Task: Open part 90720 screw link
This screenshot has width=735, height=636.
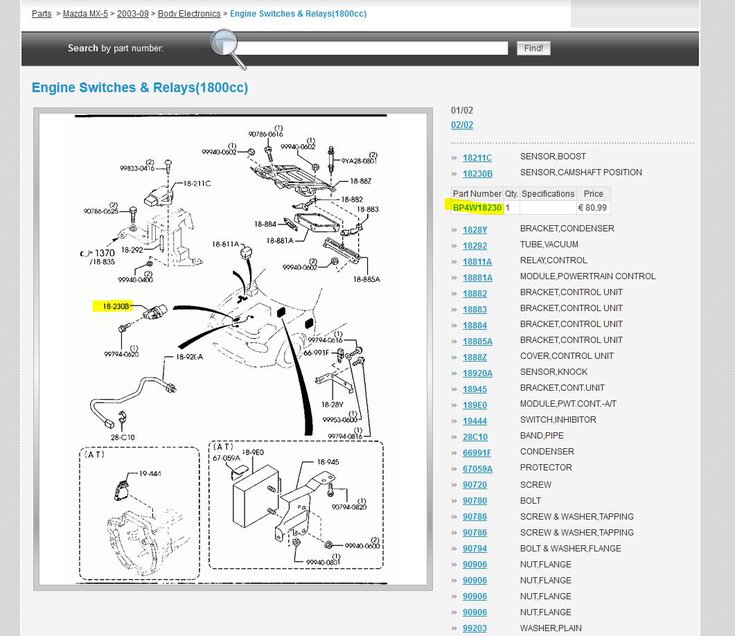Action: point(475,485)
